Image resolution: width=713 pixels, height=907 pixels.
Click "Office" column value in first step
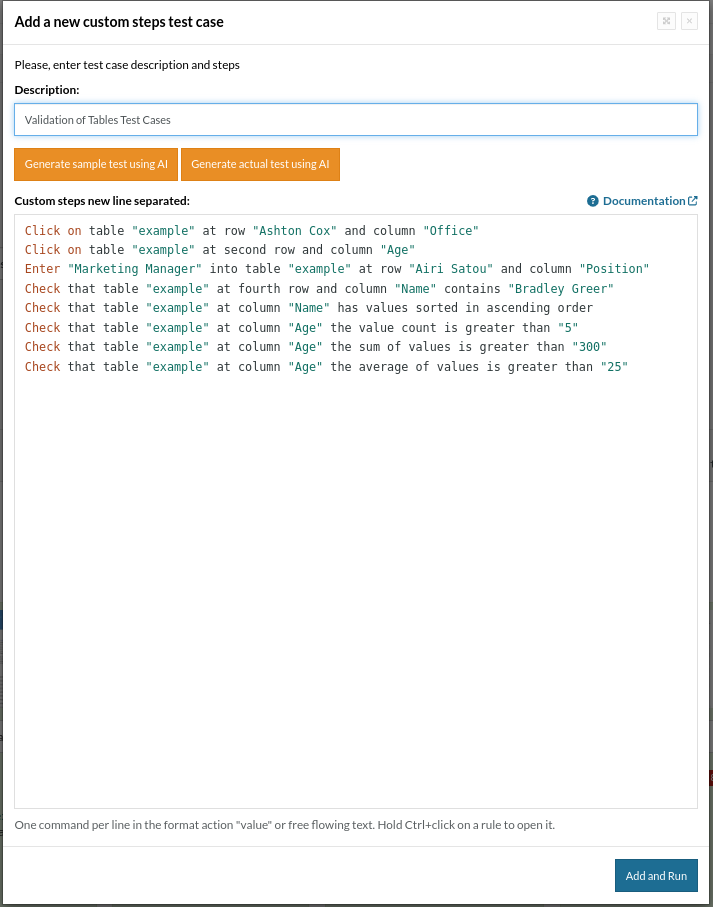(x=451, y=231)
